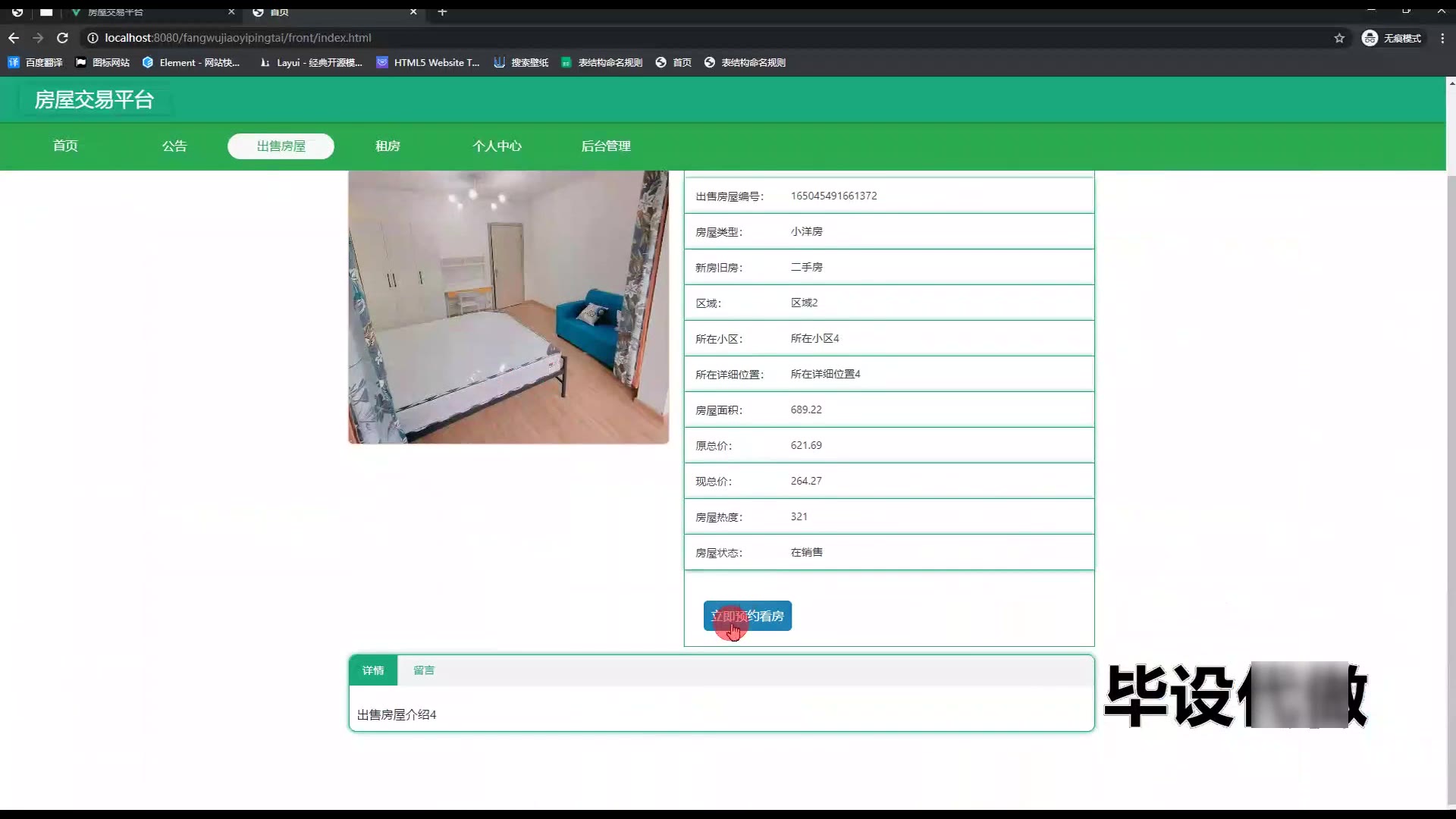Close the 房屋交易平台 browser tab
Viewport: 1456px width, 819px height.
231,11
